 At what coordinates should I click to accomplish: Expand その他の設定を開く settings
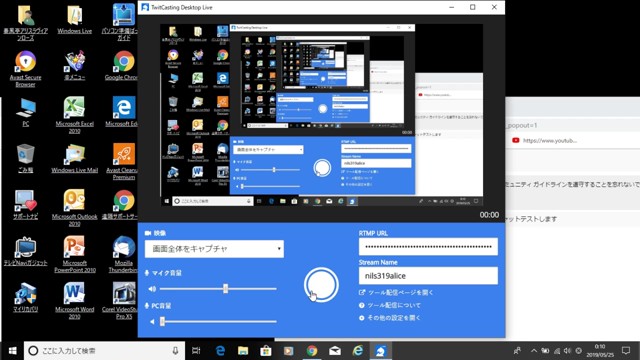point(390,318)
